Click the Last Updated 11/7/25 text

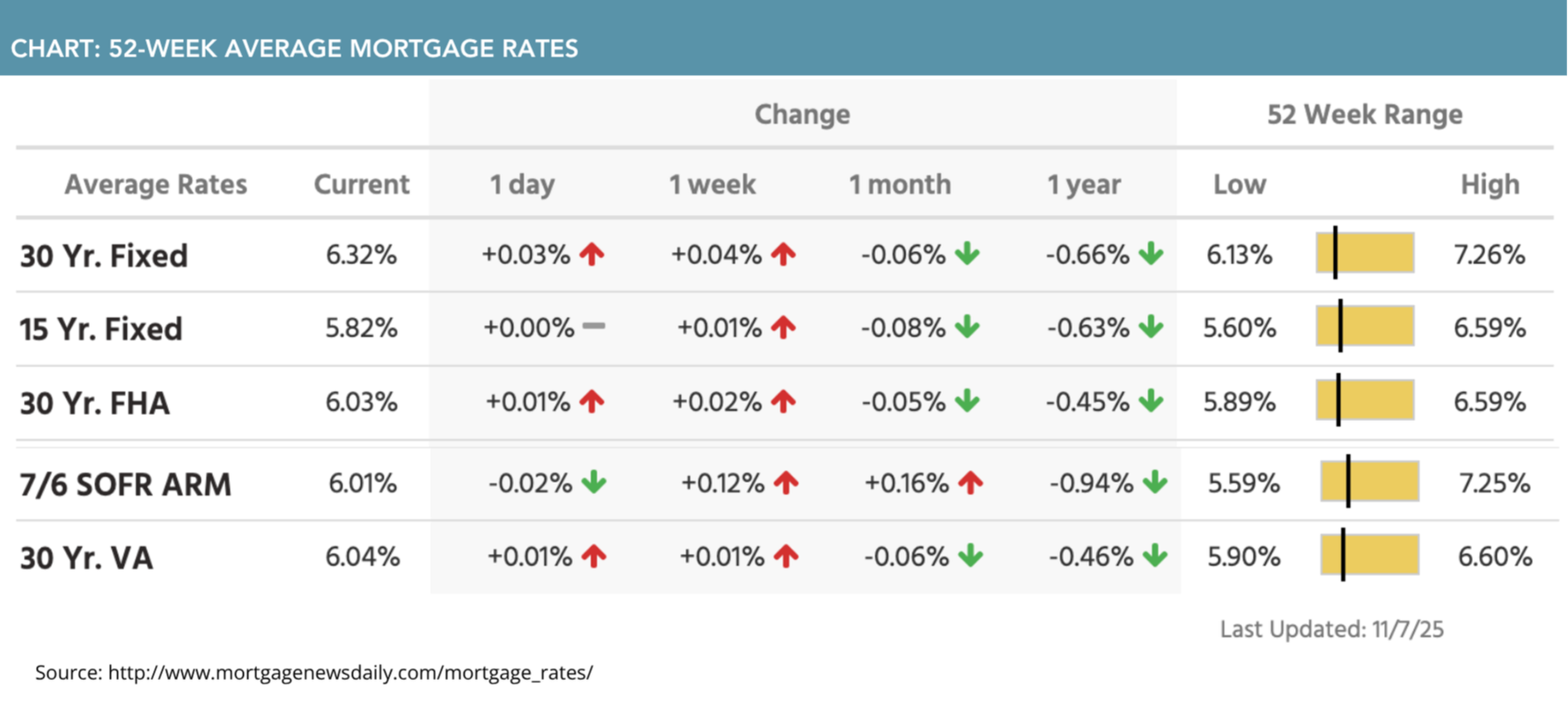tap(1331, 629)
